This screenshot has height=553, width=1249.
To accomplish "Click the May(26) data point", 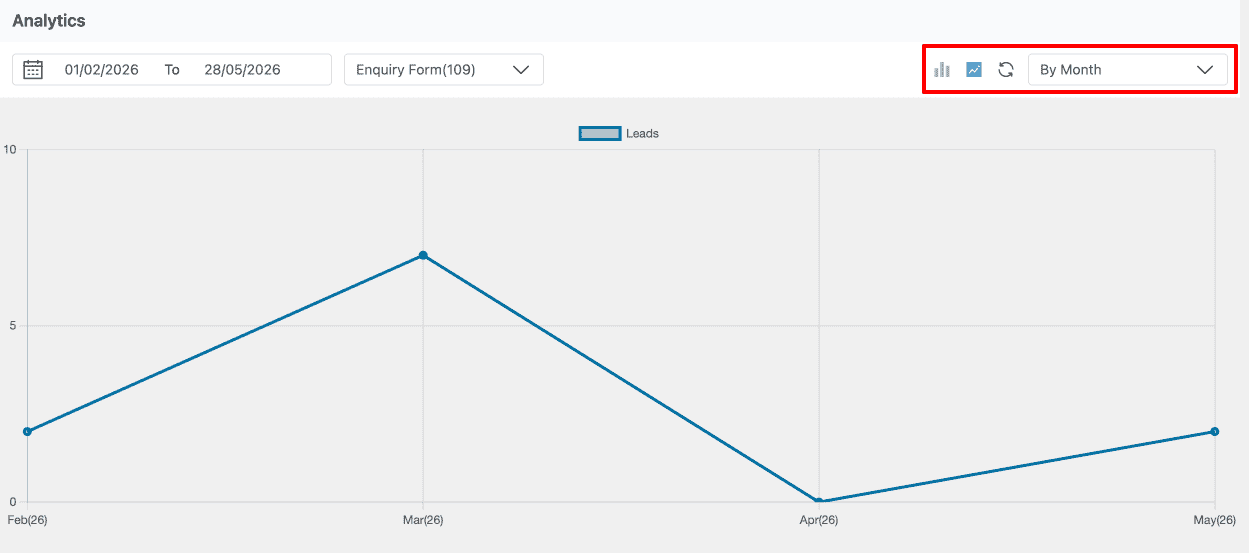I will coord(1214,431).
